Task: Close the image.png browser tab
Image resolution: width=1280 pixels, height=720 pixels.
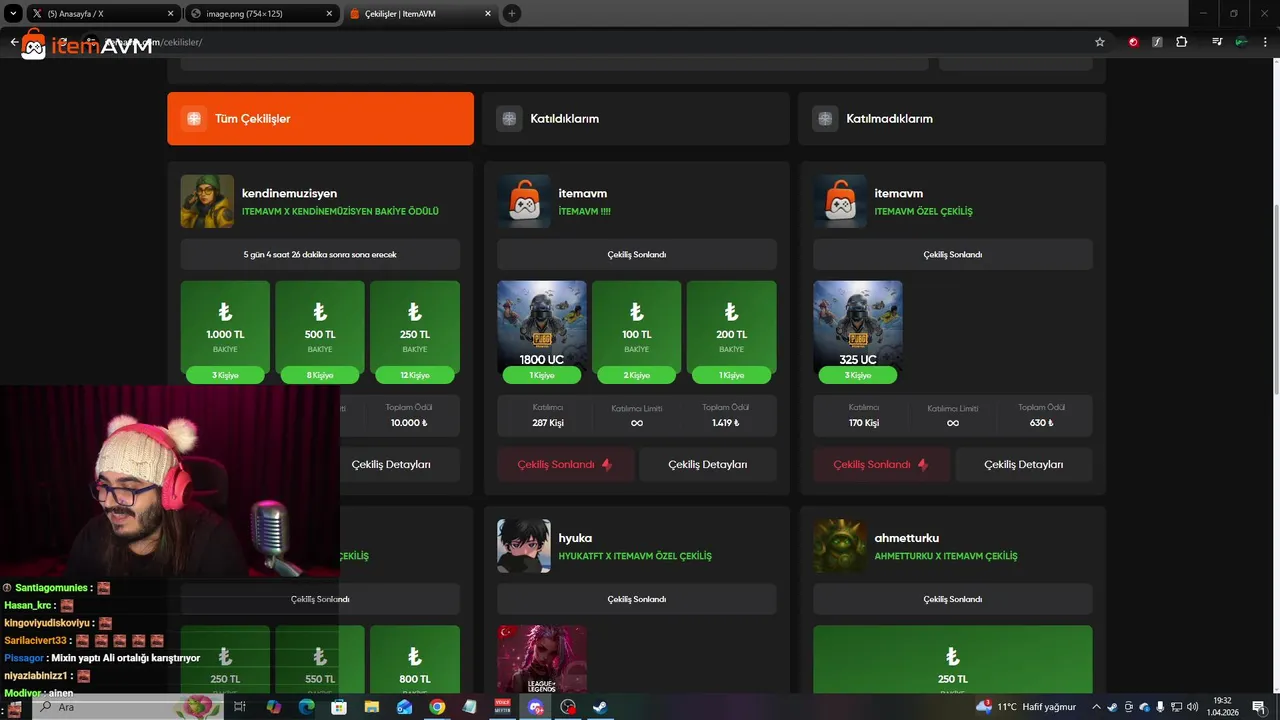Action: coord(330,14)
